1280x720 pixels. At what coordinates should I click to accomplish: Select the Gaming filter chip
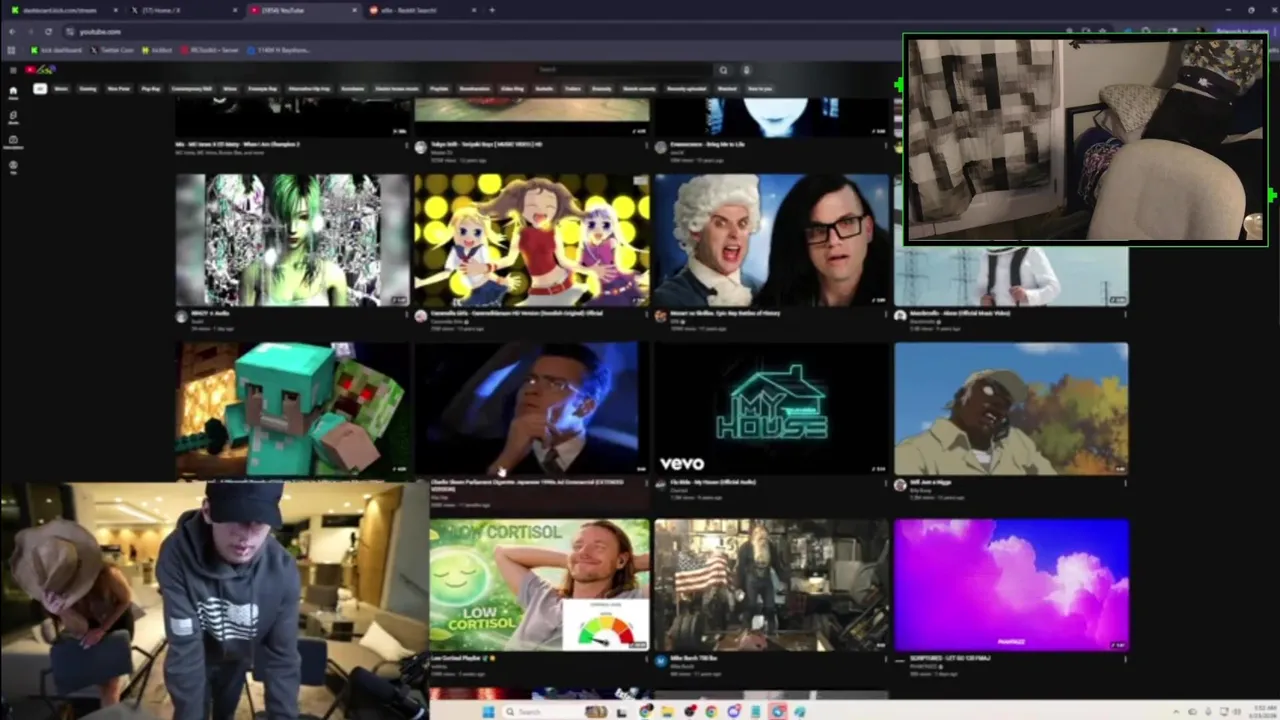click(88, 88)
